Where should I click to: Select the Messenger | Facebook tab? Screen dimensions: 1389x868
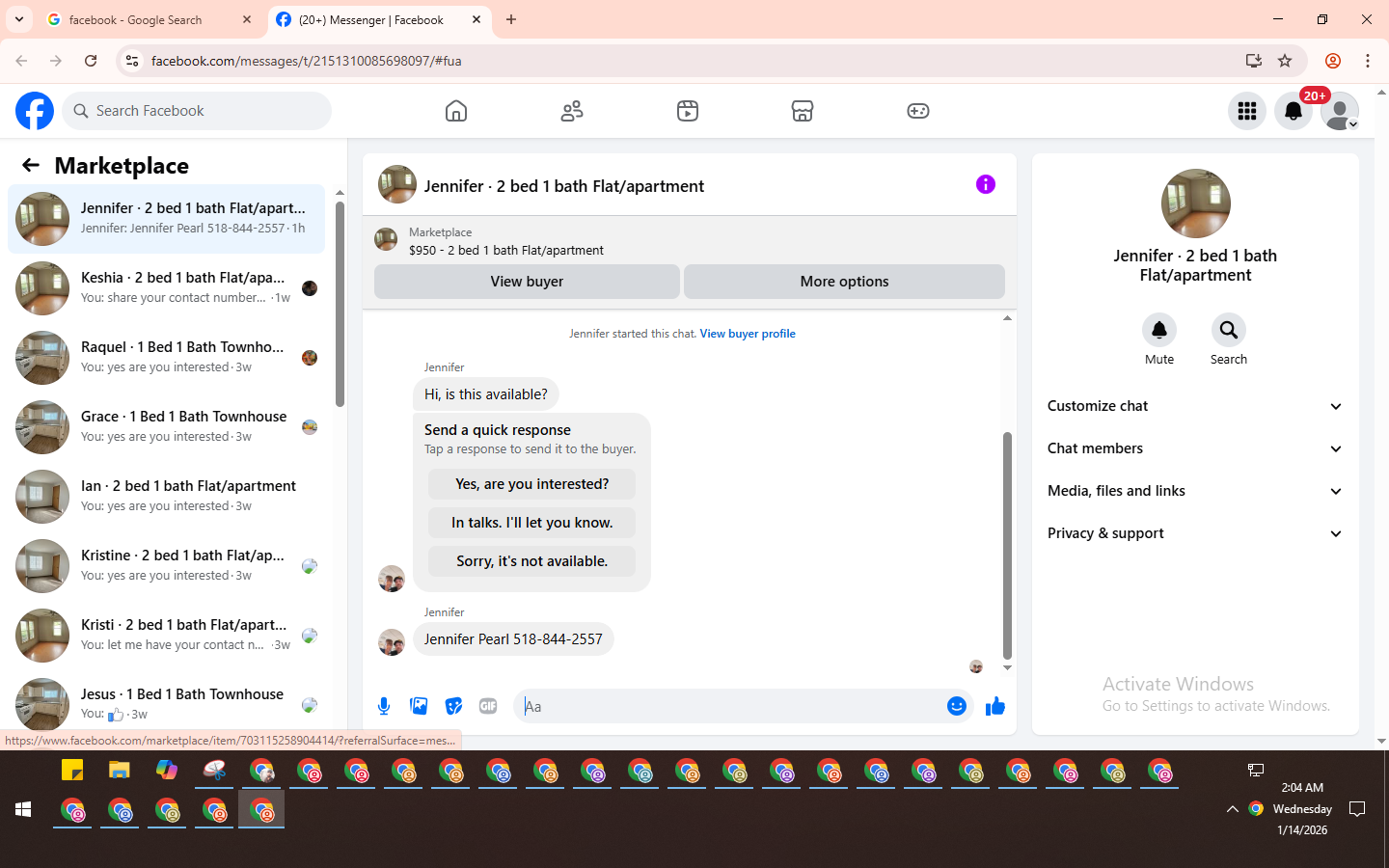(379, 19)
